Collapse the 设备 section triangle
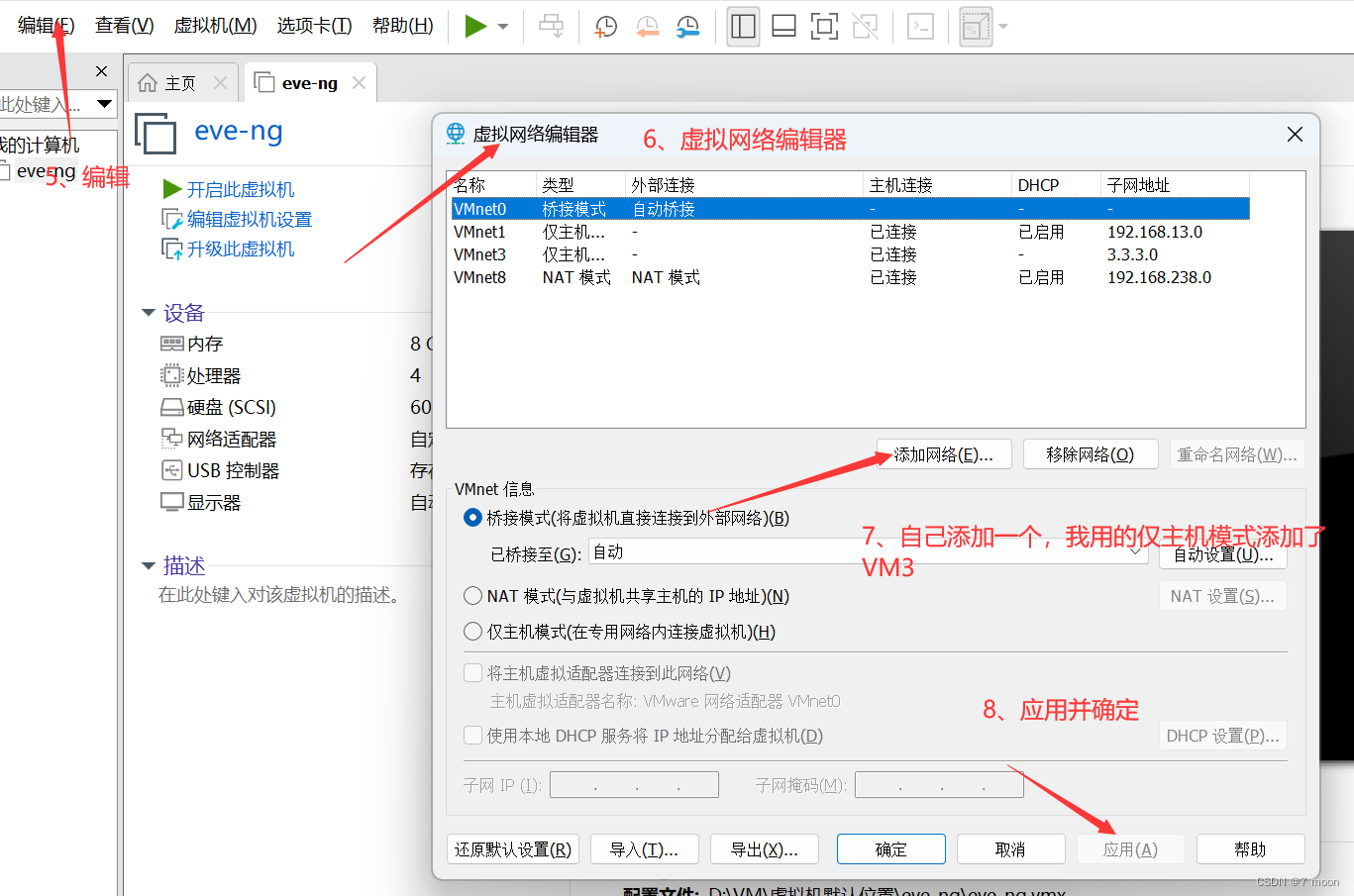 click(x=149, y=313)
